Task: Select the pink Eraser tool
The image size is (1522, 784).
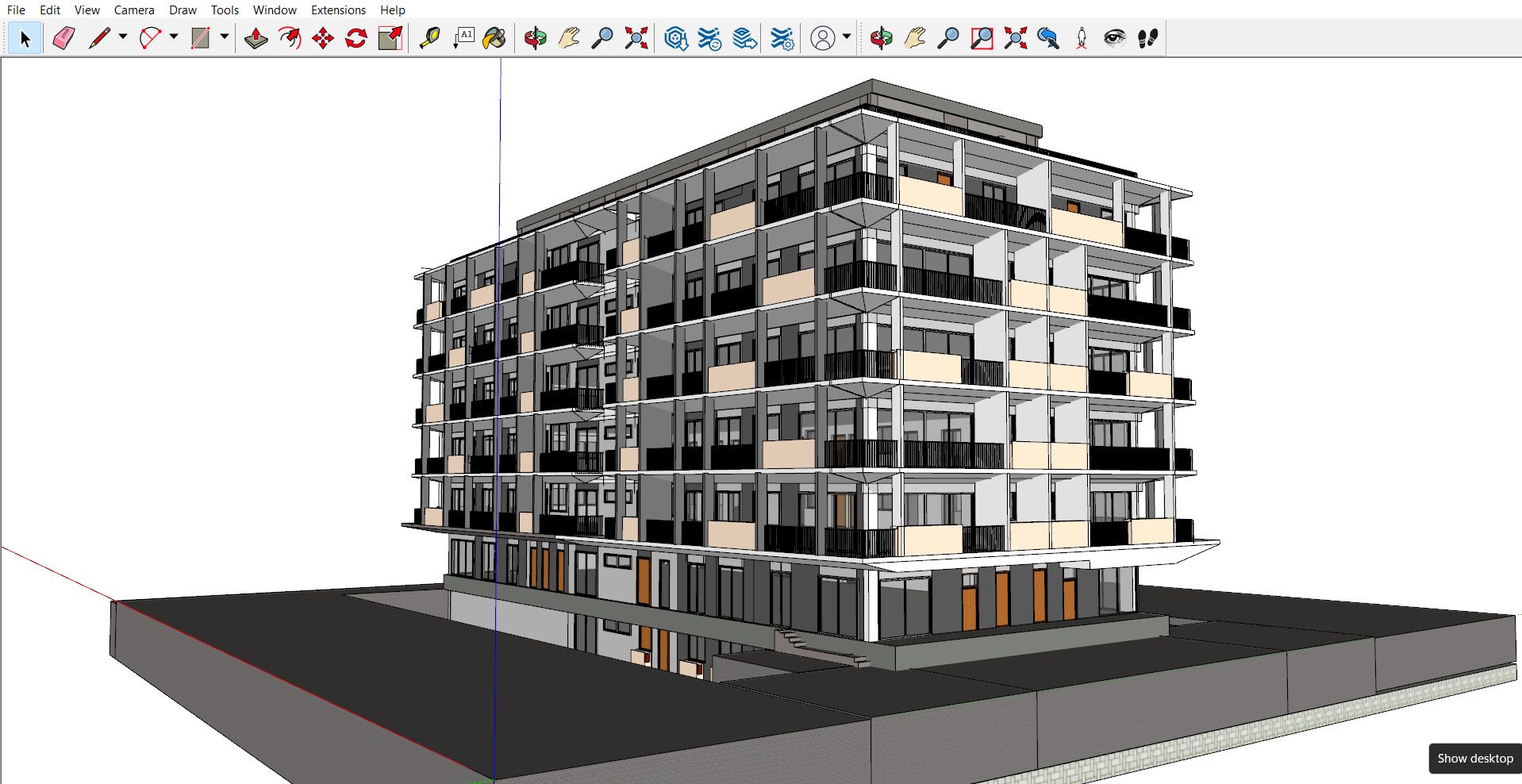Action: (63, 38)
